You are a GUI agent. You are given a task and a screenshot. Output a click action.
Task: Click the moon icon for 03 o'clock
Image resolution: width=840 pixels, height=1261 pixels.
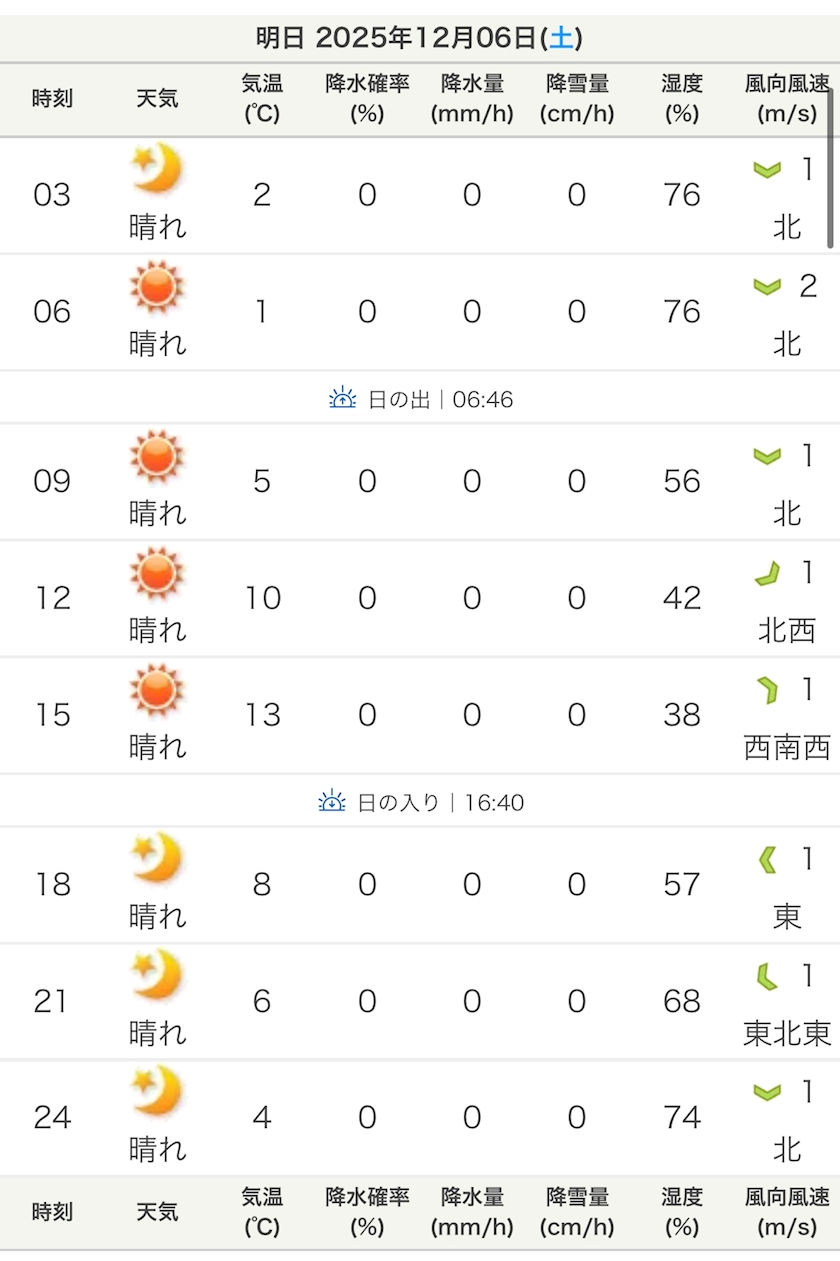[x=157, y=168]
